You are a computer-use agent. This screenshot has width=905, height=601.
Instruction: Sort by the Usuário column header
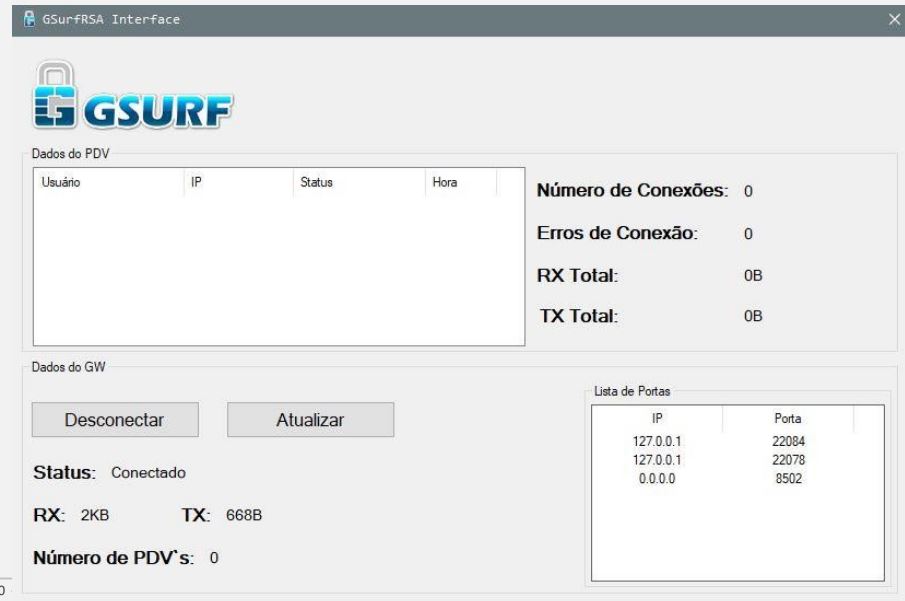[x=108, y=184]
